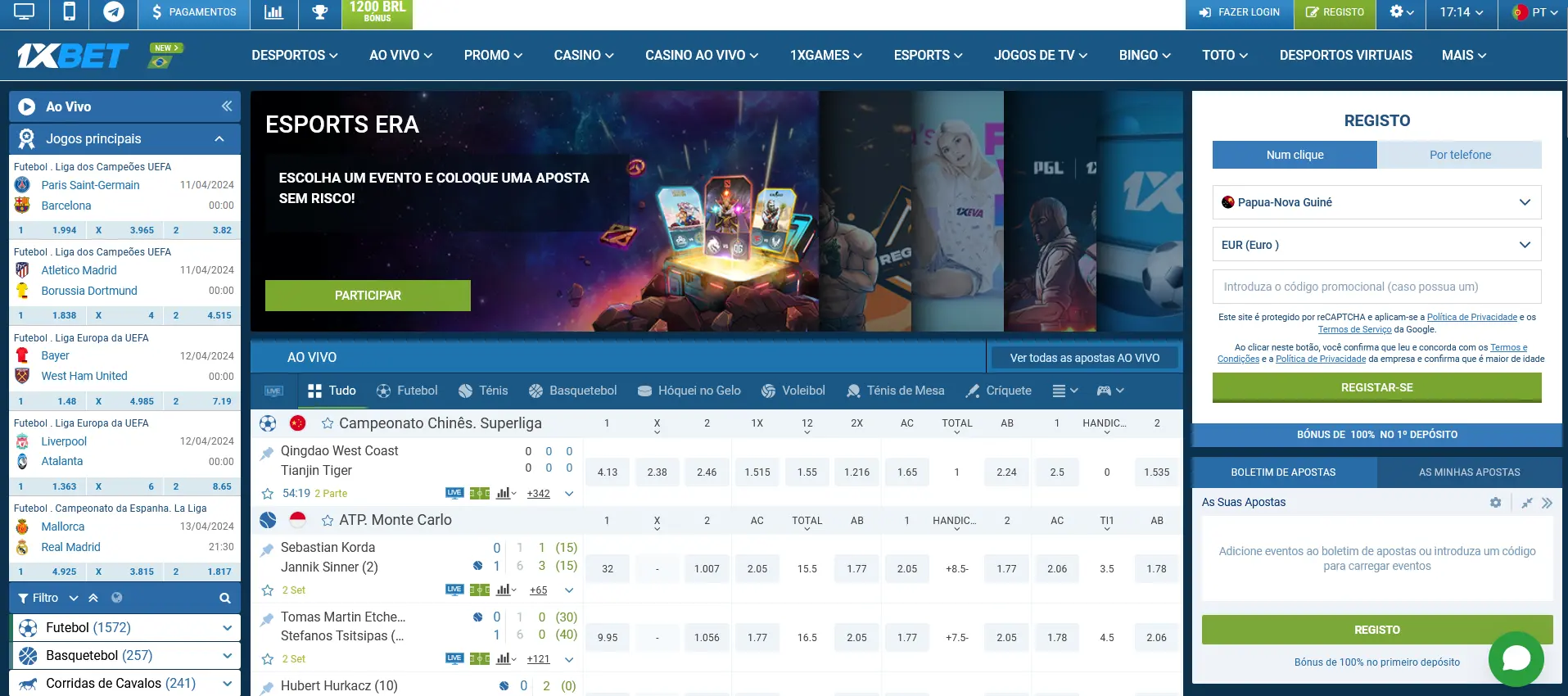
Task: Open the PAGAMENTOS payments page
Action: [193, 12]
